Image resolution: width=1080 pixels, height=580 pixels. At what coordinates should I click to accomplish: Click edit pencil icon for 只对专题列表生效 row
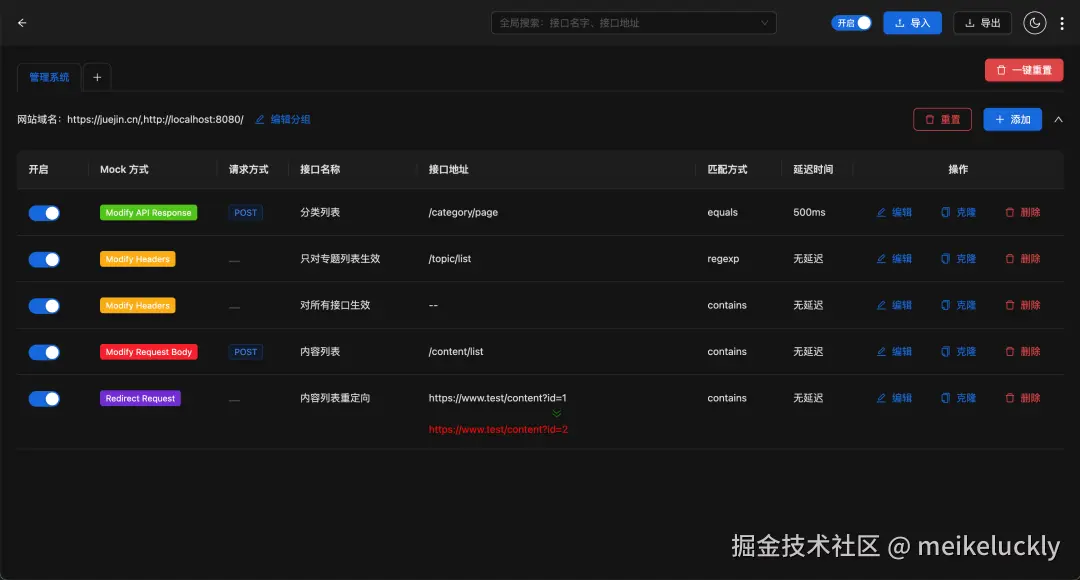tap(881, 258)
